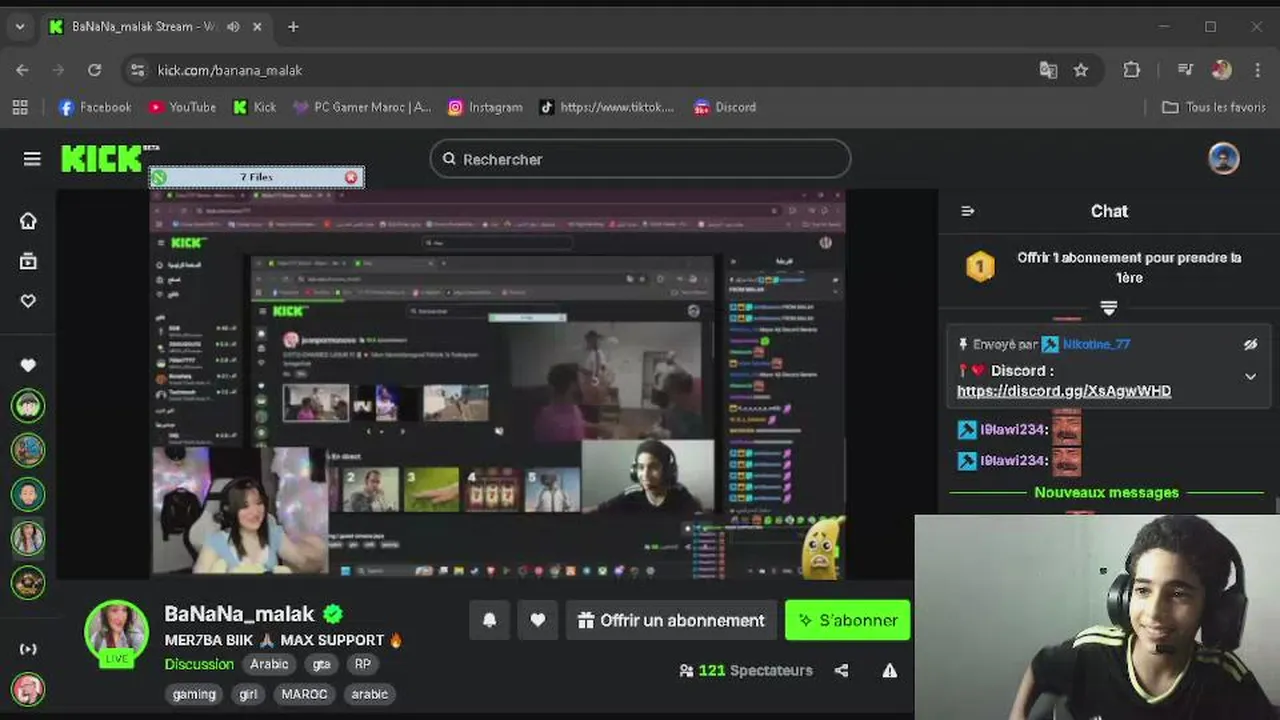Open first followed channel avatar in sidebar
This screenshot has width=1280, height=720.
click(28, 406)
